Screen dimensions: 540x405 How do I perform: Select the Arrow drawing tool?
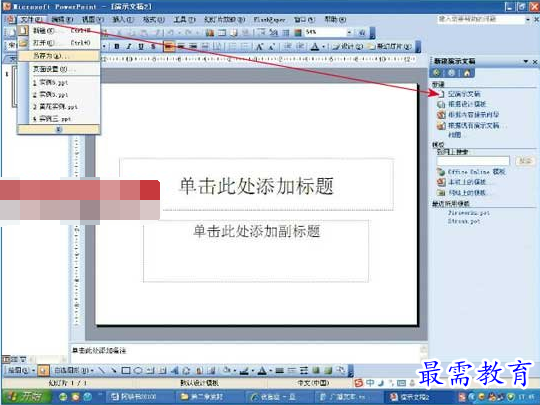tap(114, 371)
